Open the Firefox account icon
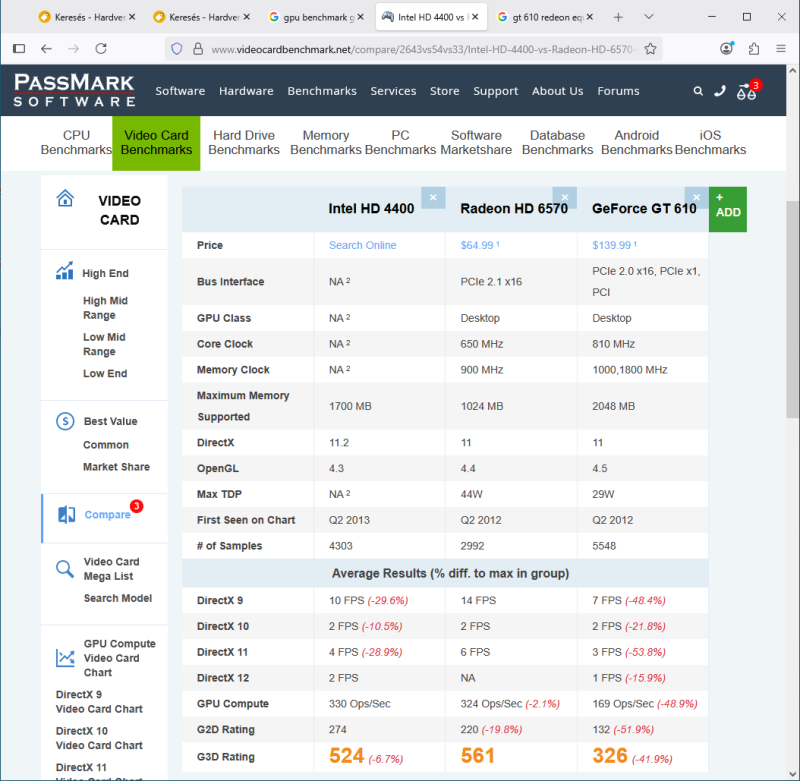Screen dimensions: 800x781 [x=727, y=48]
